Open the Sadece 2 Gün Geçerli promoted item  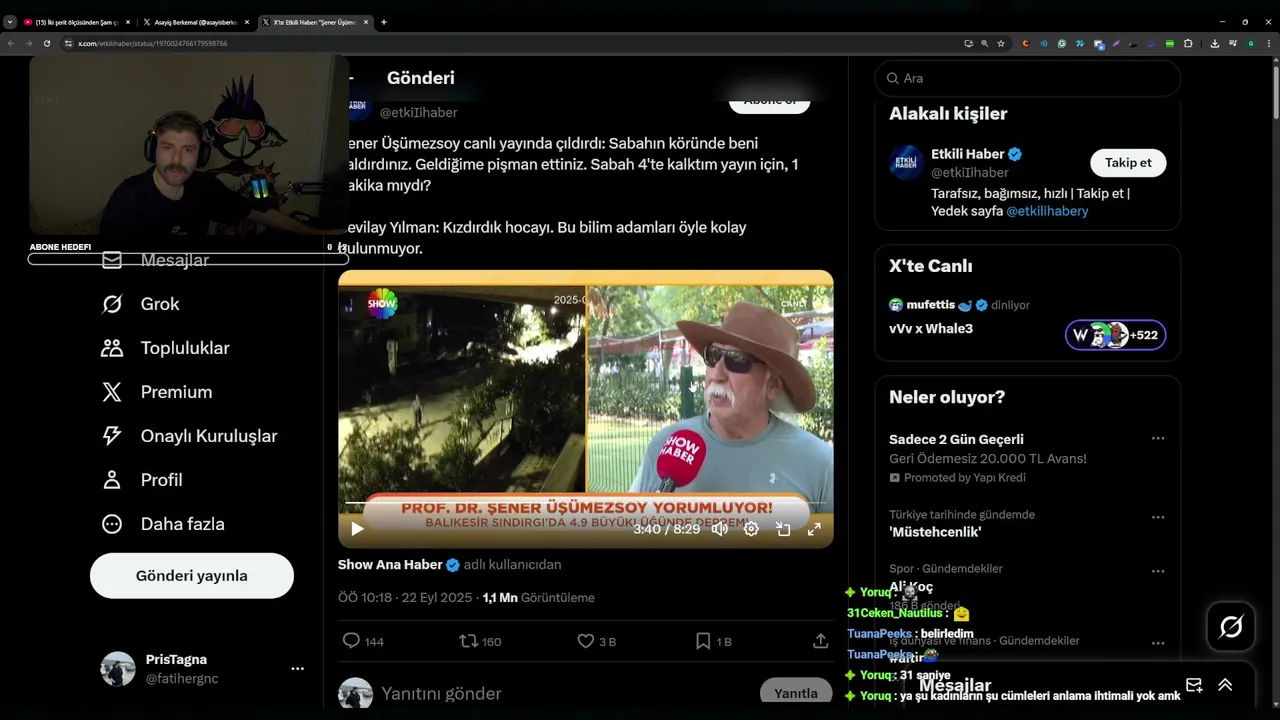point(956,439)
